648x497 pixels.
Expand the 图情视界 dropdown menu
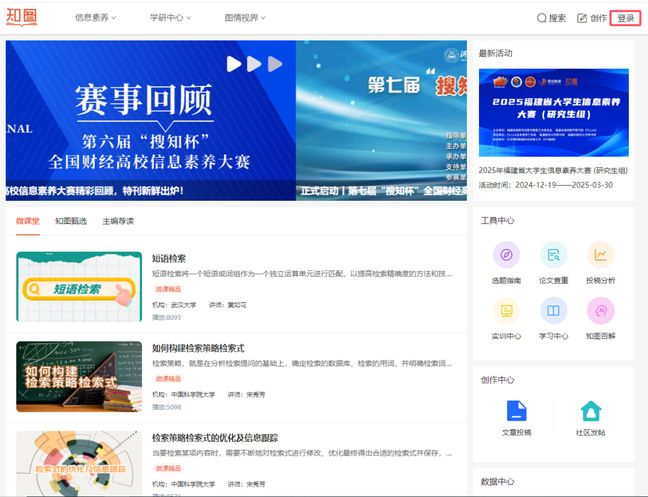[x=245, y=18]
